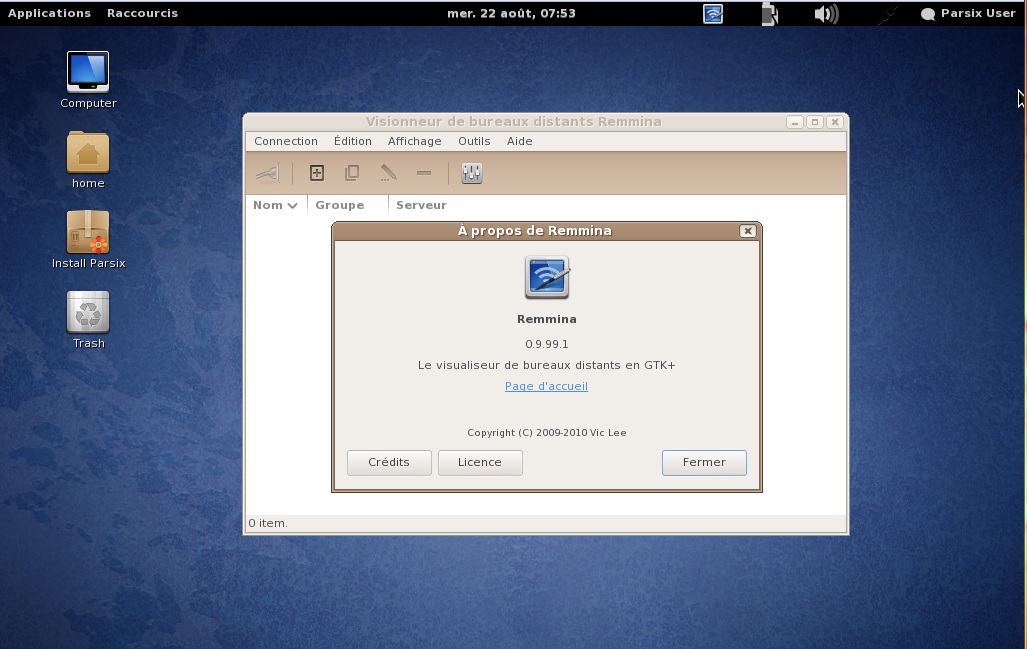Minimize the Remmina main window
Screen dimensions: 1027x649
[x=794, y=122]
